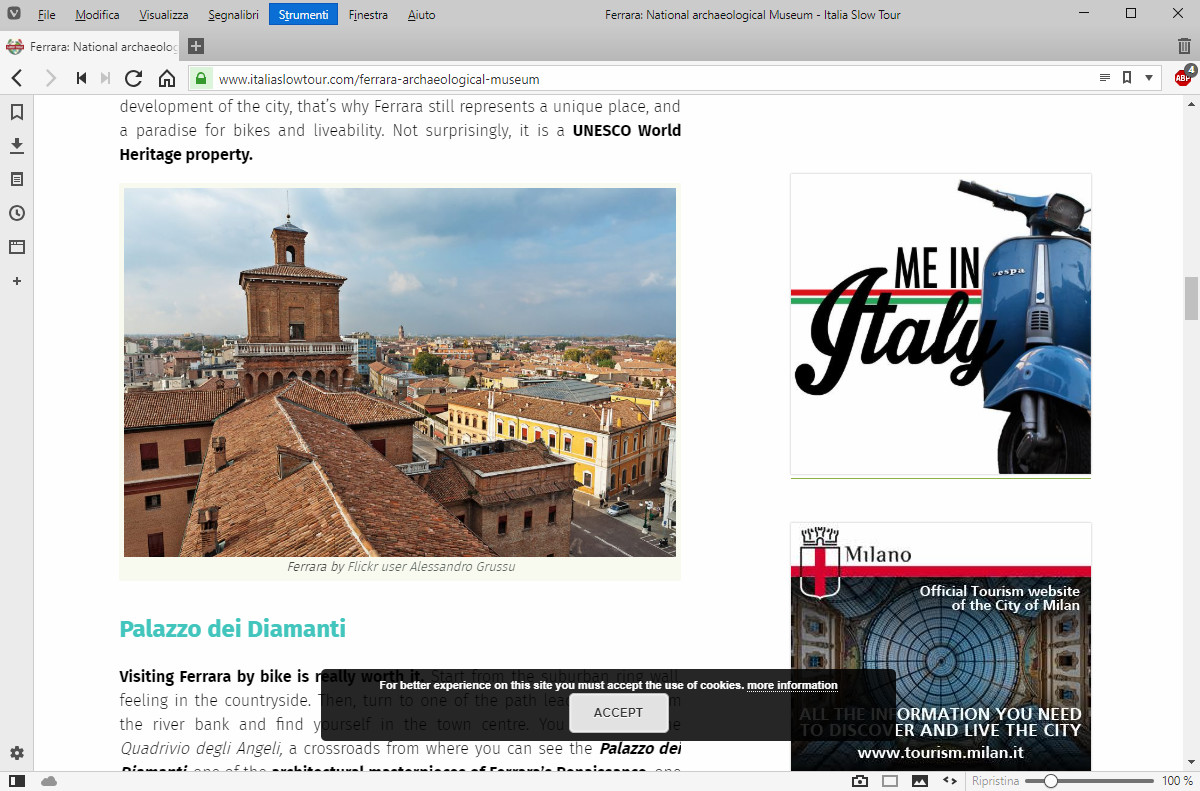Open the Visualizza menu
Screen dimensions: 1200x791
coord(164,15)
